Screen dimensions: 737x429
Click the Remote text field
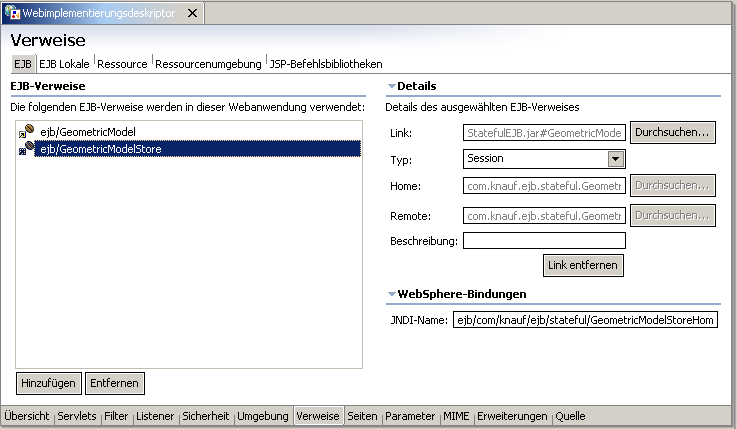[544, 216]
